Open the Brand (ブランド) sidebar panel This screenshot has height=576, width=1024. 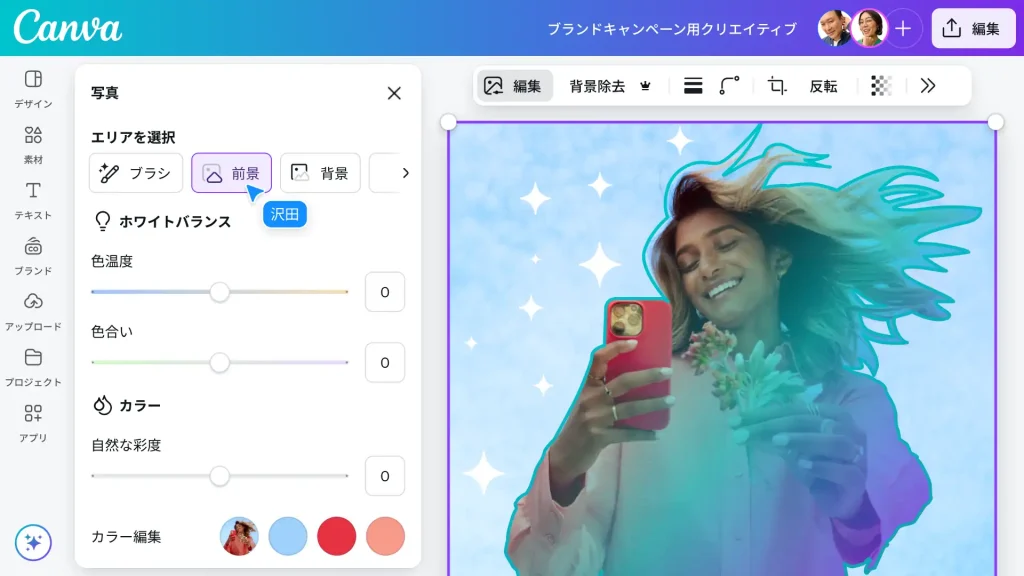(x=33, y=254)
